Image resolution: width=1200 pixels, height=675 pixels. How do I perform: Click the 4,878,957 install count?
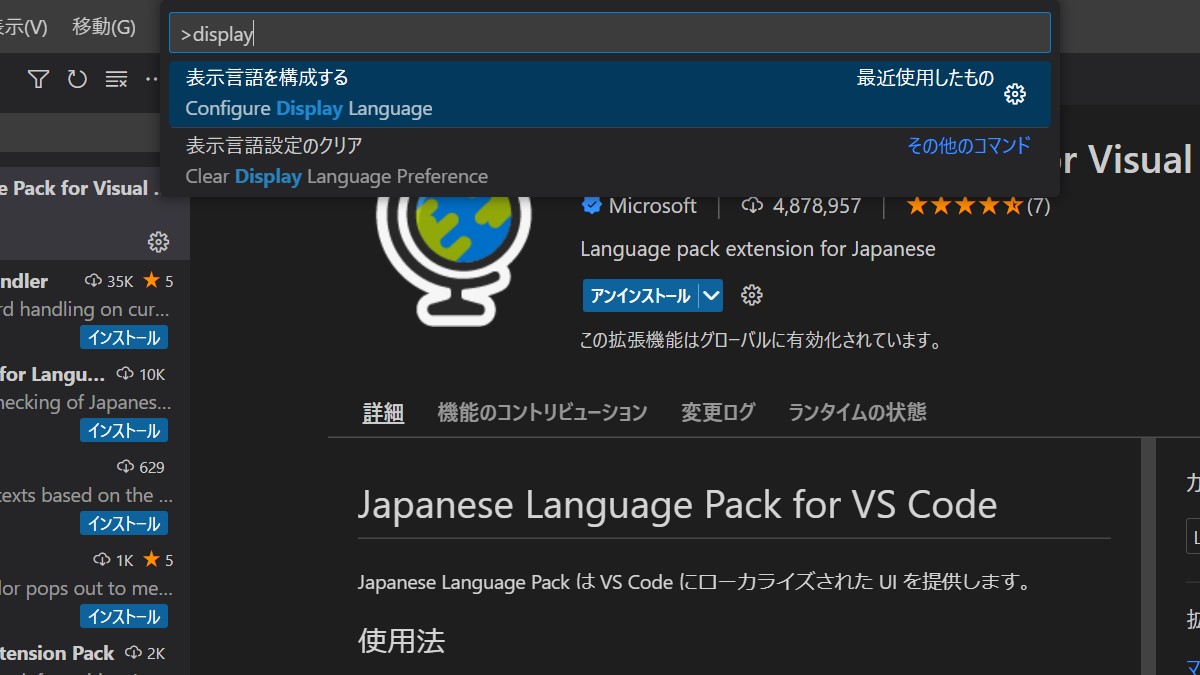[x=801, y=206]
